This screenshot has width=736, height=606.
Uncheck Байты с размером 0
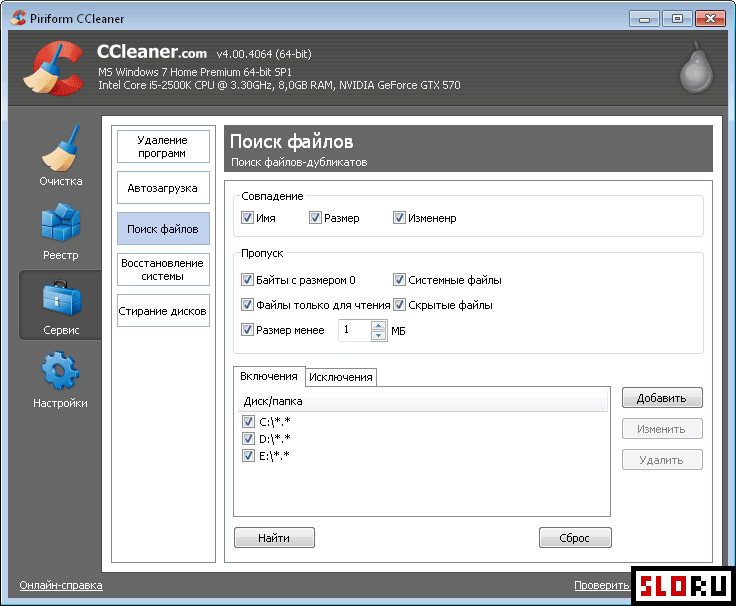(247, 280)
